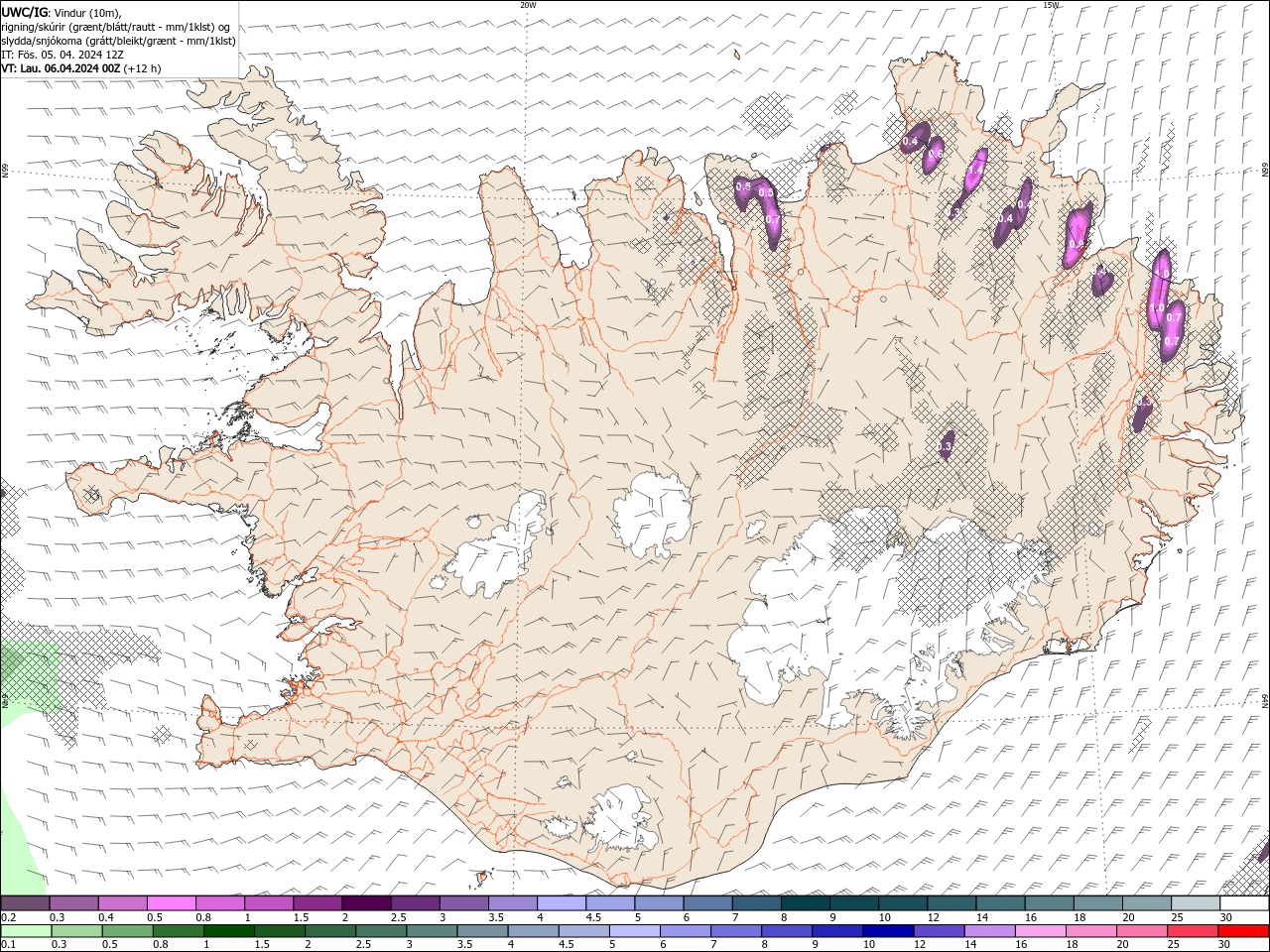Click the '0.1' label in the lower legend row
The width and height of the screenshot is (1270, 952).
tap(8, 945)
